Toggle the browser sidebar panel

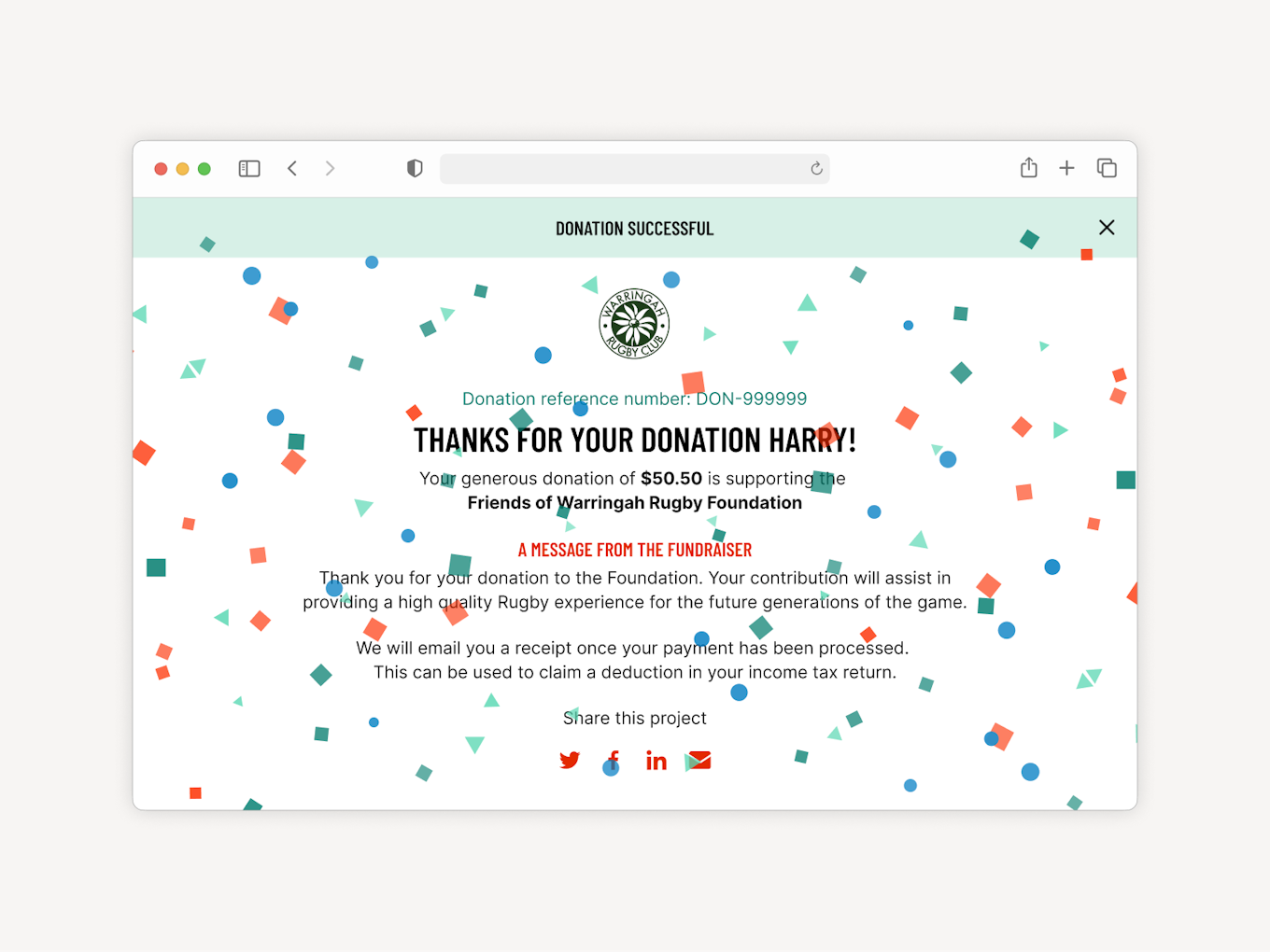(249, 169)
